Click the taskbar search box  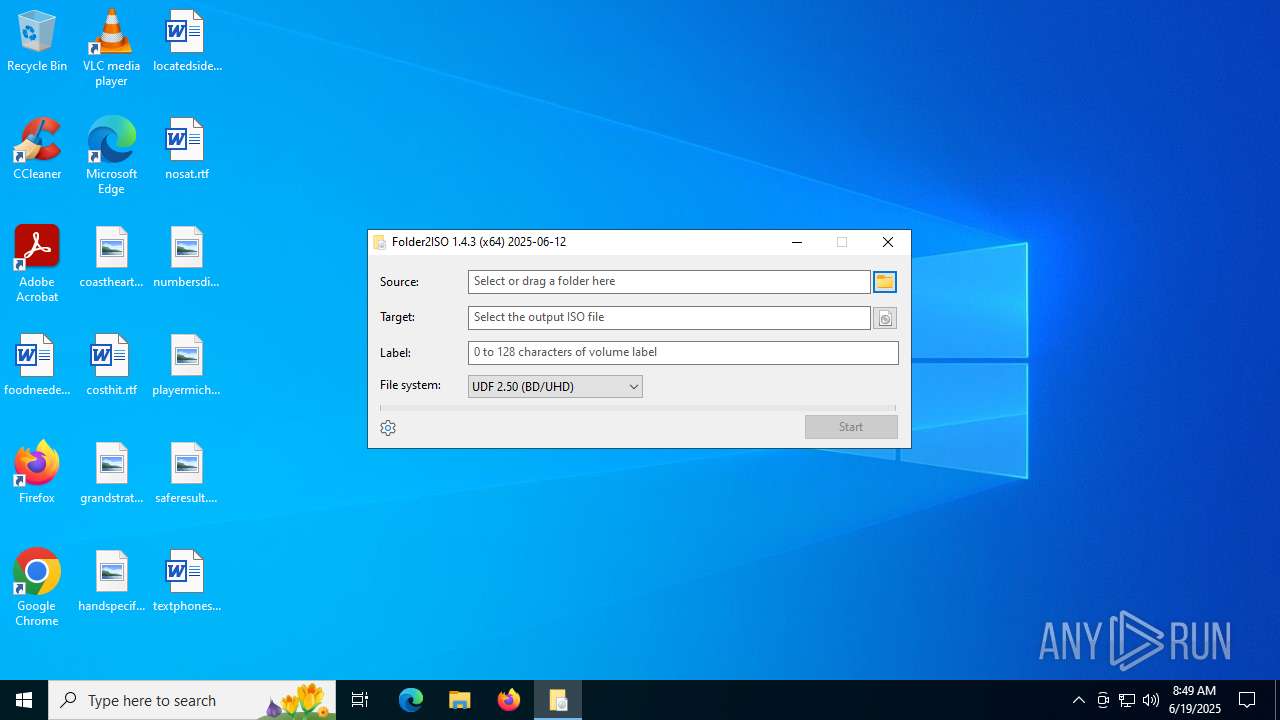click(x=192, y=700)
